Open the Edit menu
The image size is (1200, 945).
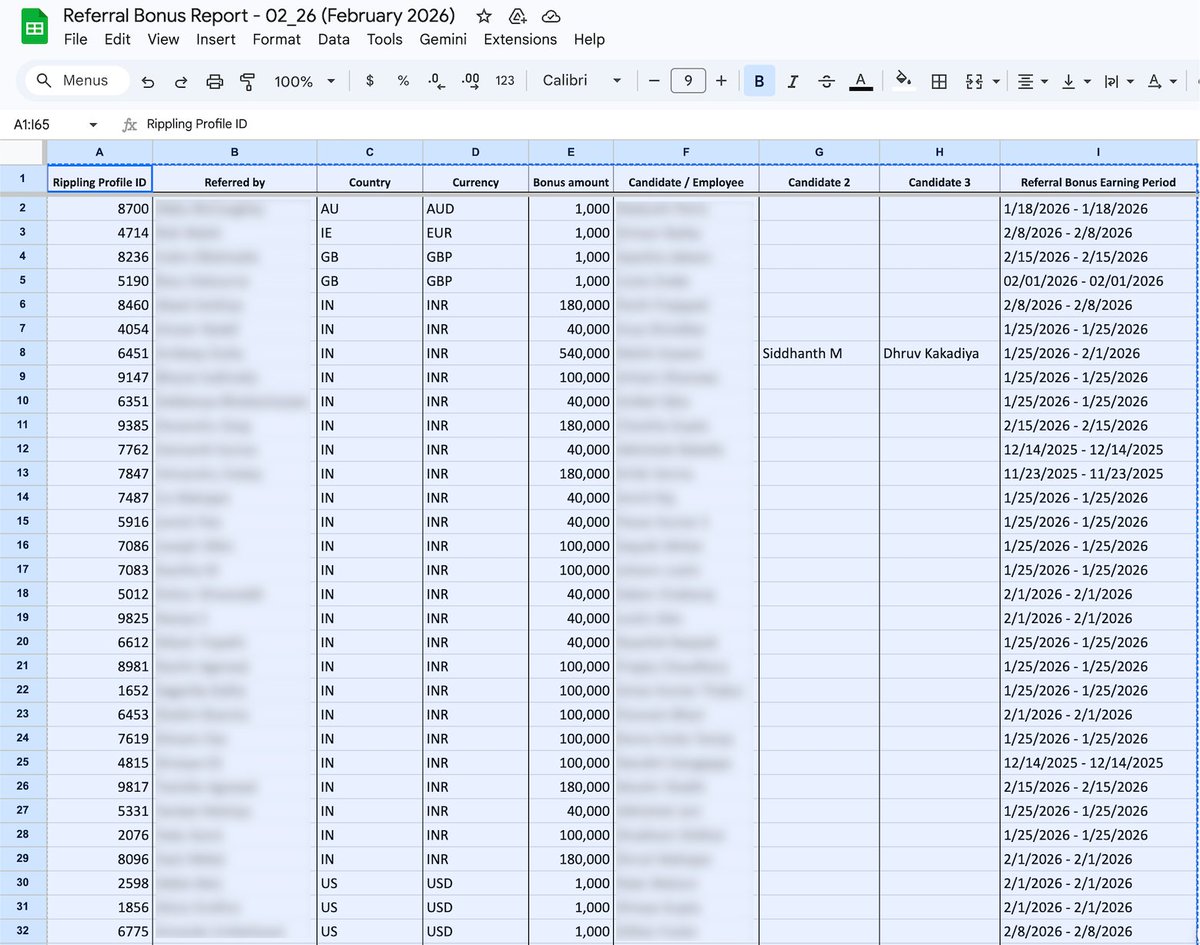pyautogui.click(x=117, y=40)
